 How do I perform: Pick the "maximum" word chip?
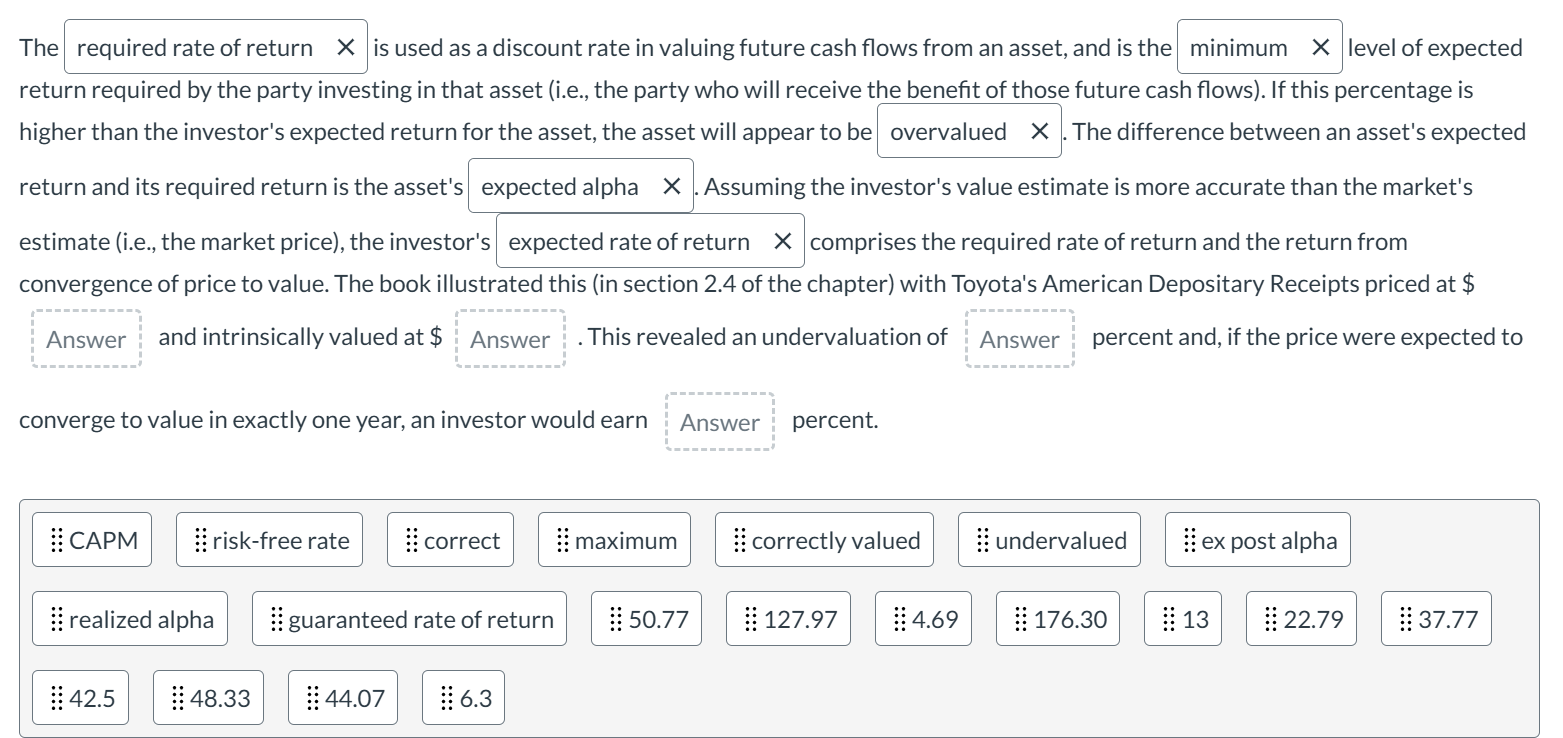point(613,539)
